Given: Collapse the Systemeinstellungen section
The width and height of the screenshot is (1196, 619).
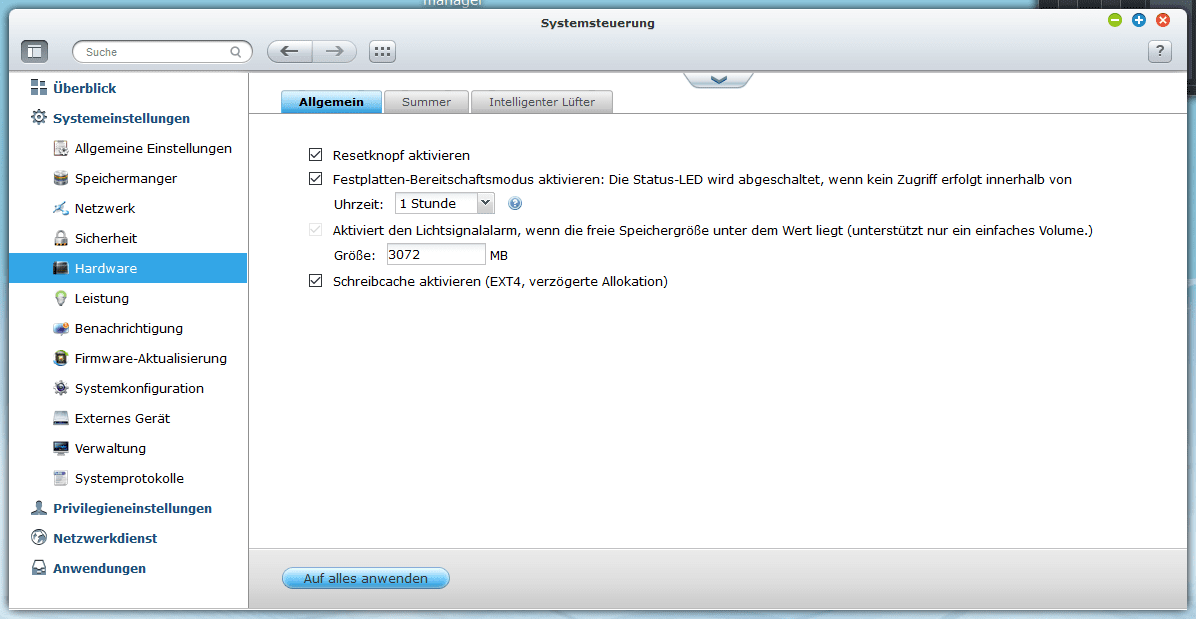Looking at the screenshot, I should (121, 119).
